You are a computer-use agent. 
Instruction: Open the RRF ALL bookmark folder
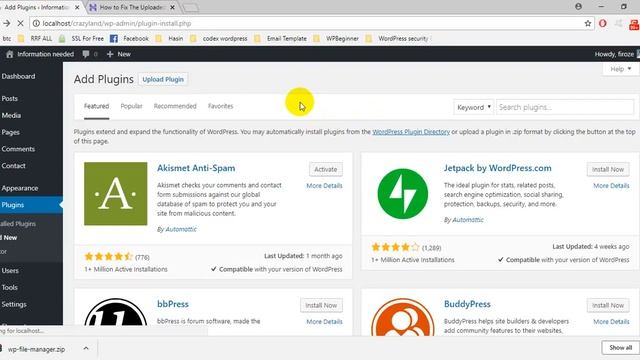tap(35, 38)
